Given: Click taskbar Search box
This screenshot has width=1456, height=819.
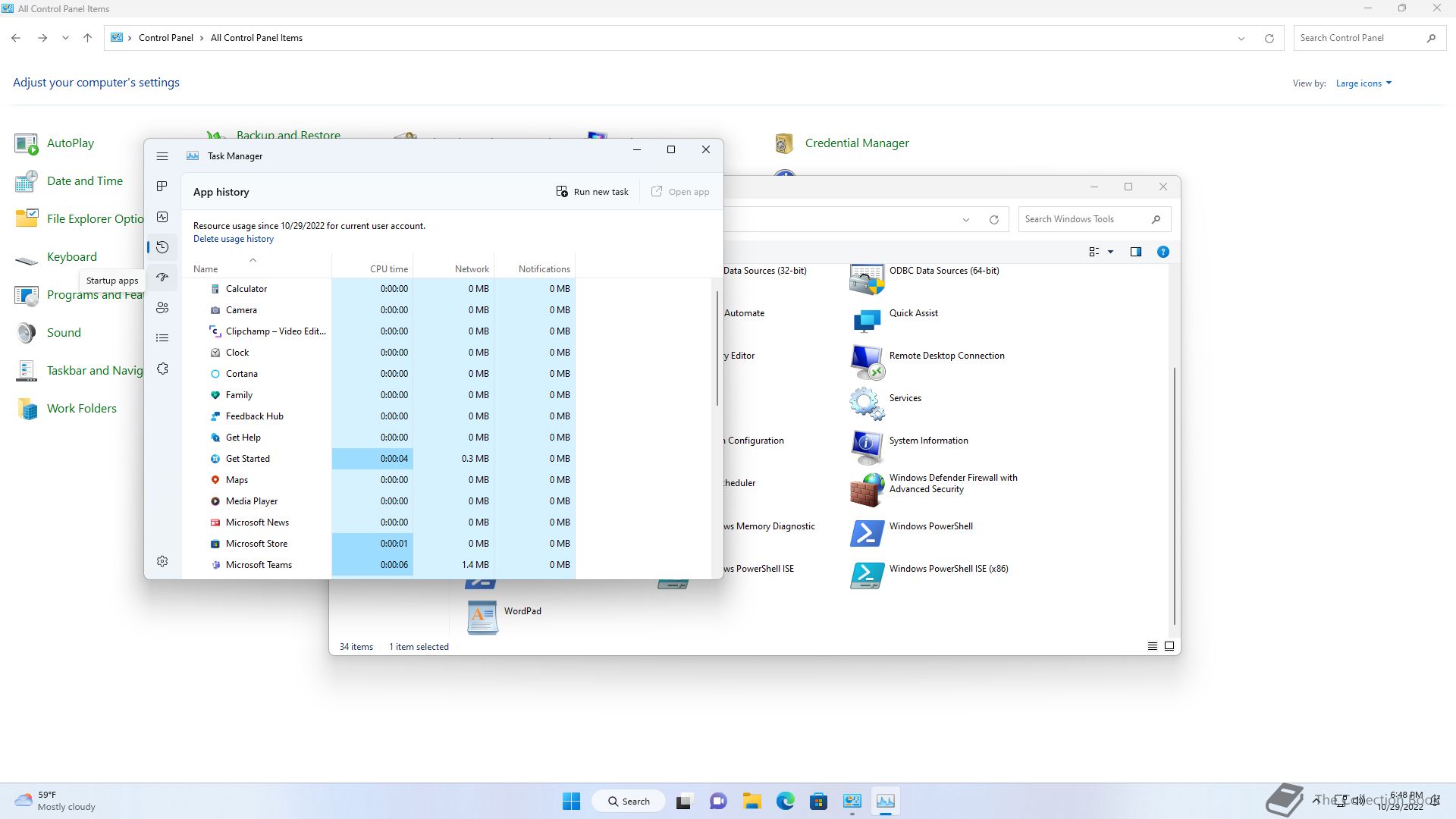Looking at the screenshot, I should [x=629, y=802].
